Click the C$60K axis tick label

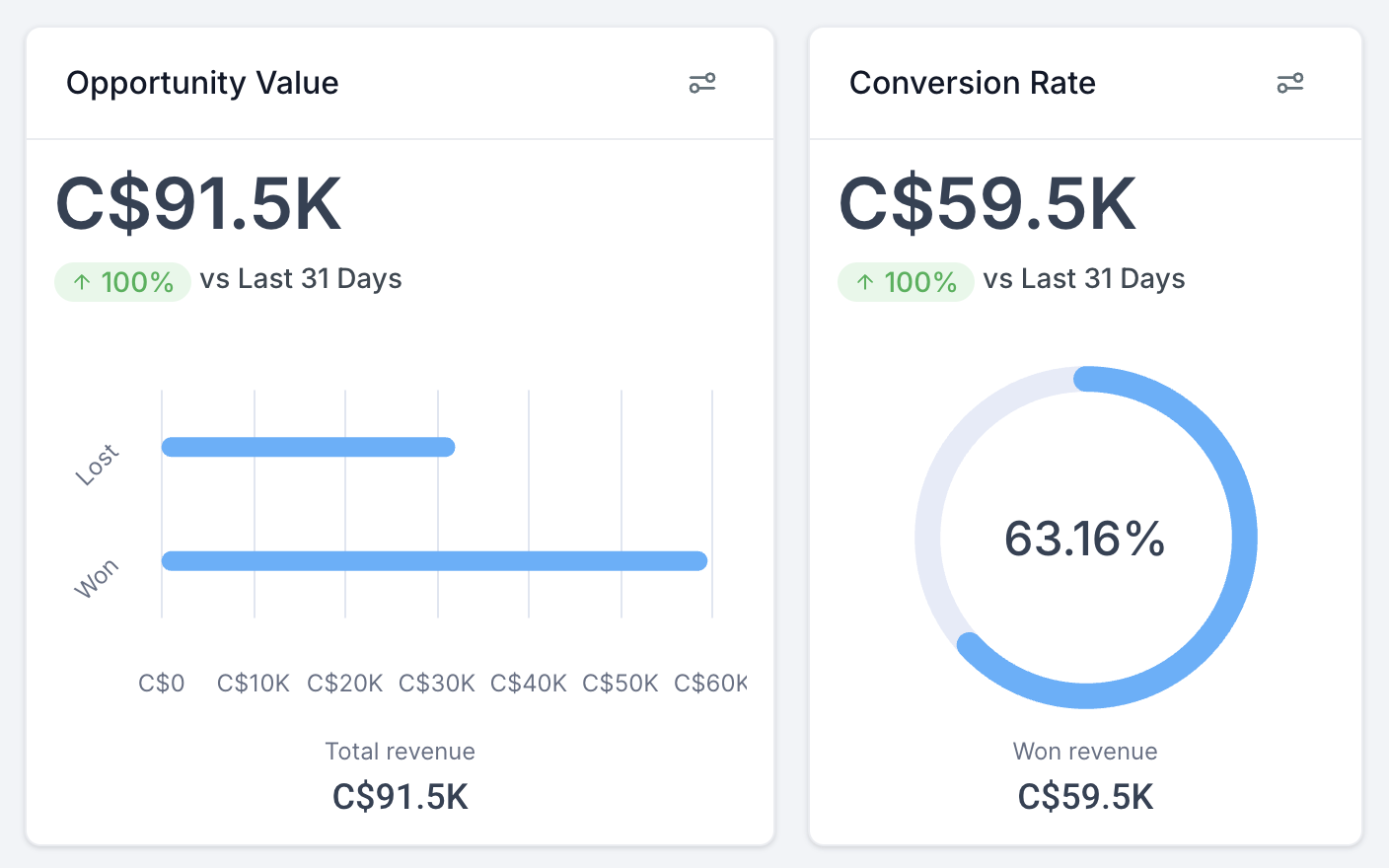coord(711,683)
